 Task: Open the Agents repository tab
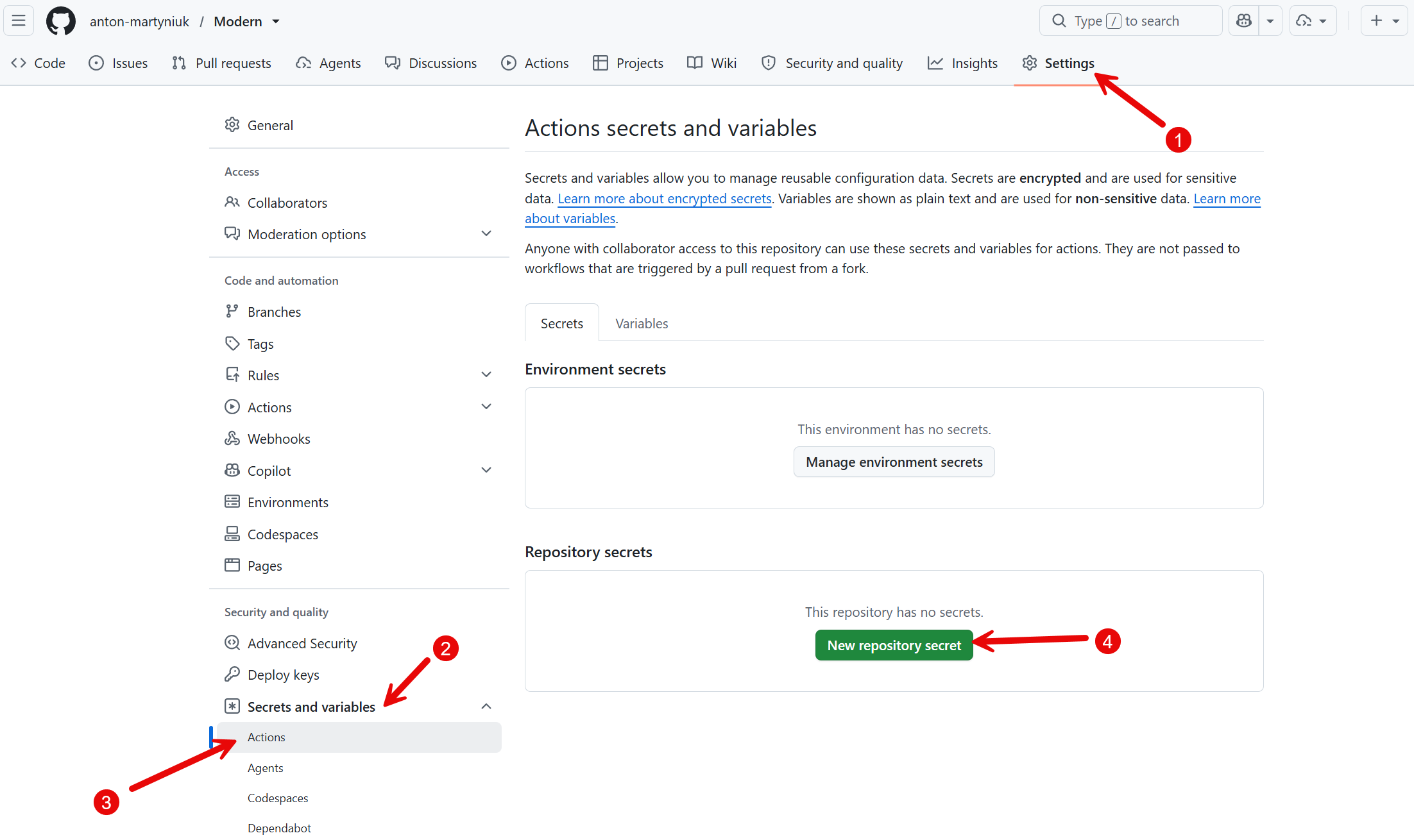[x=328, y=63]
